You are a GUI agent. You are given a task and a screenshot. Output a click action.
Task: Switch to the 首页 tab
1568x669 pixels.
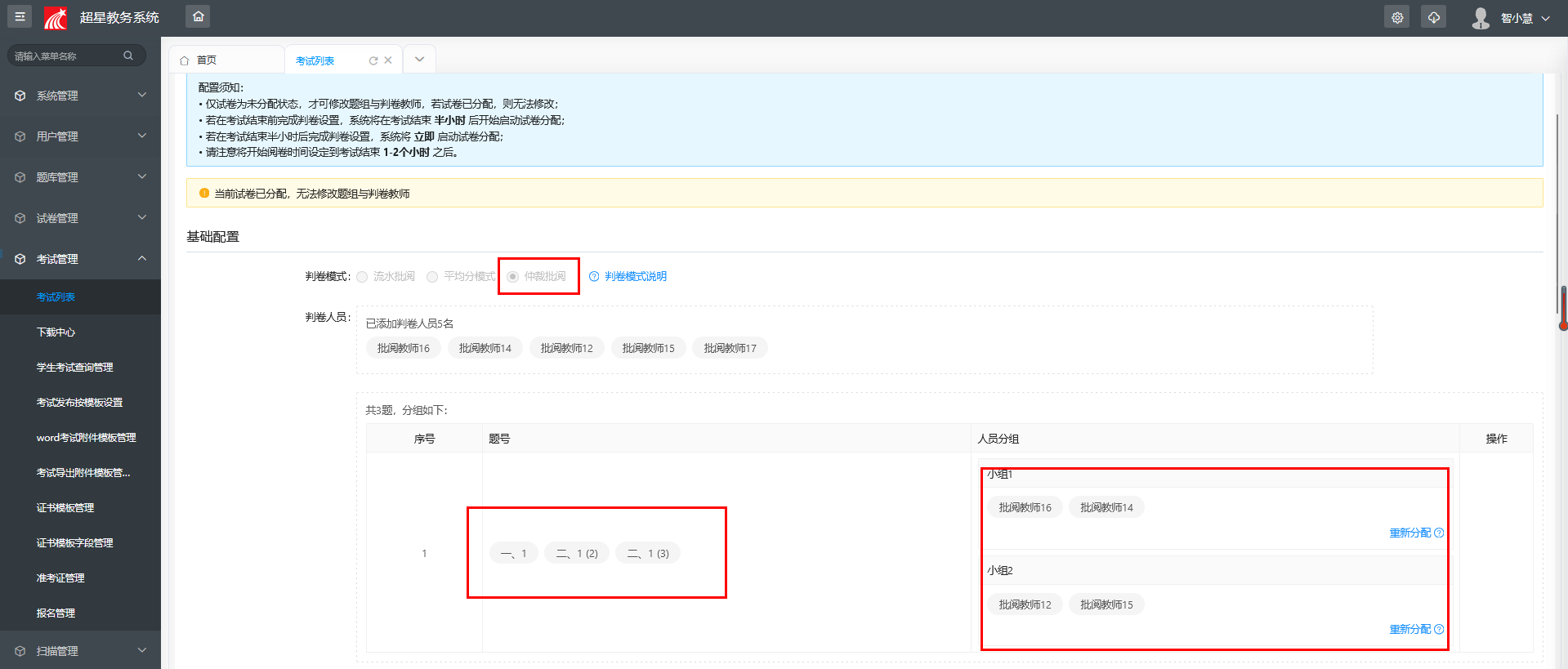206,60
